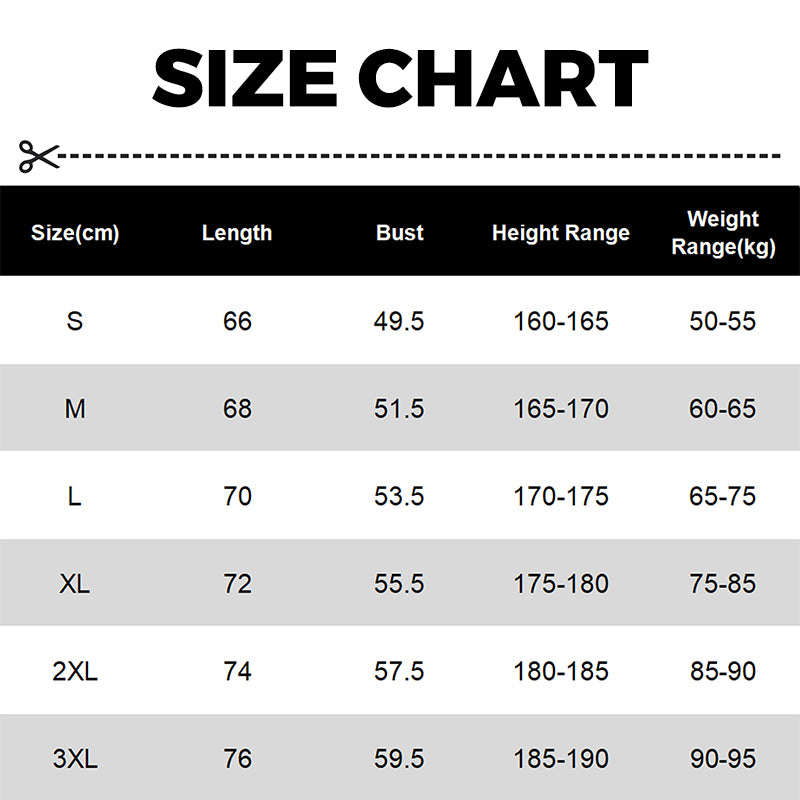The height and width of the screenshot is (800, 800).
Task: Select the L size row label
Action: click(75, 496)
